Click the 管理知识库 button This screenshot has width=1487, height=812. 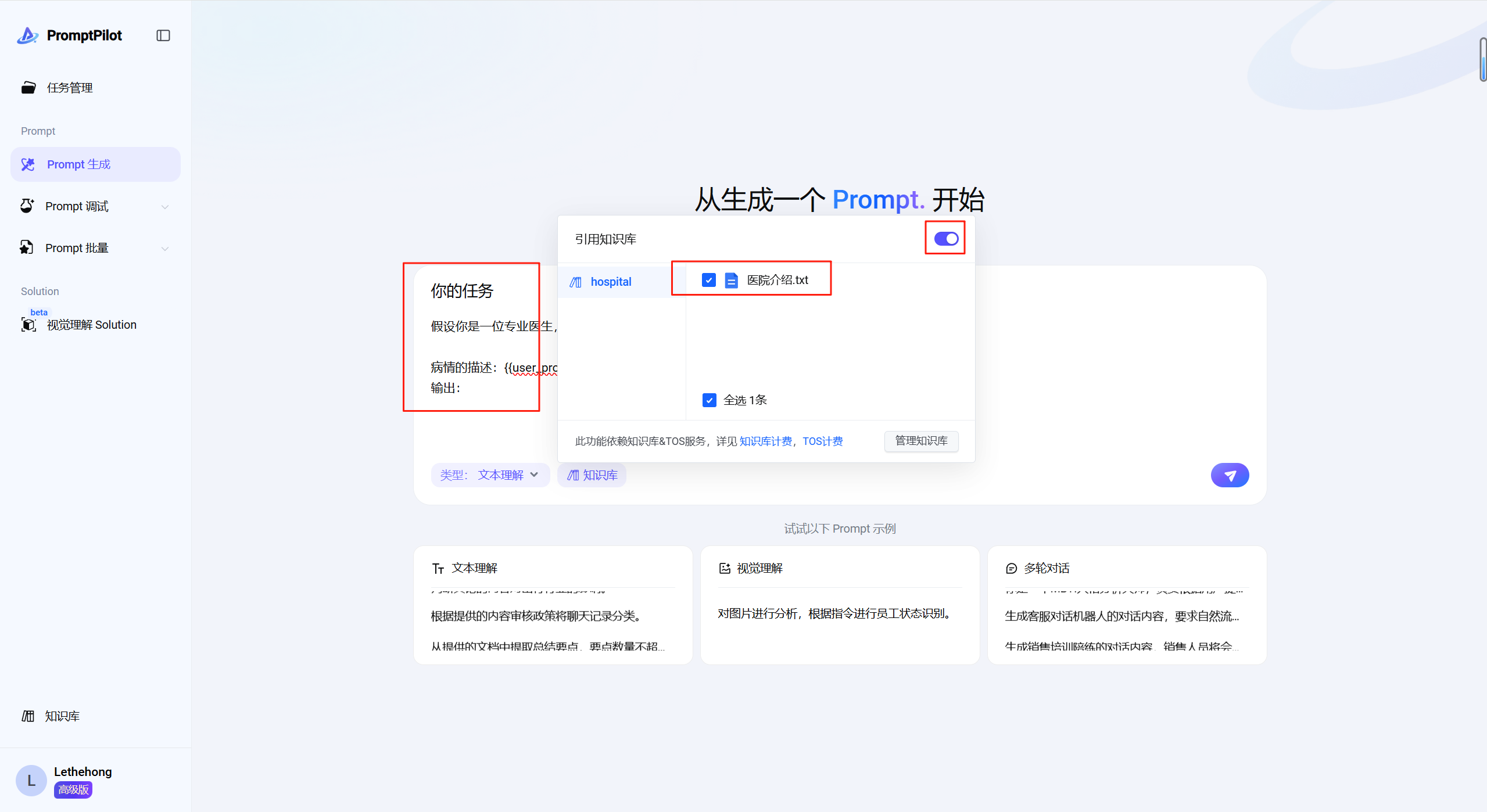920,441
